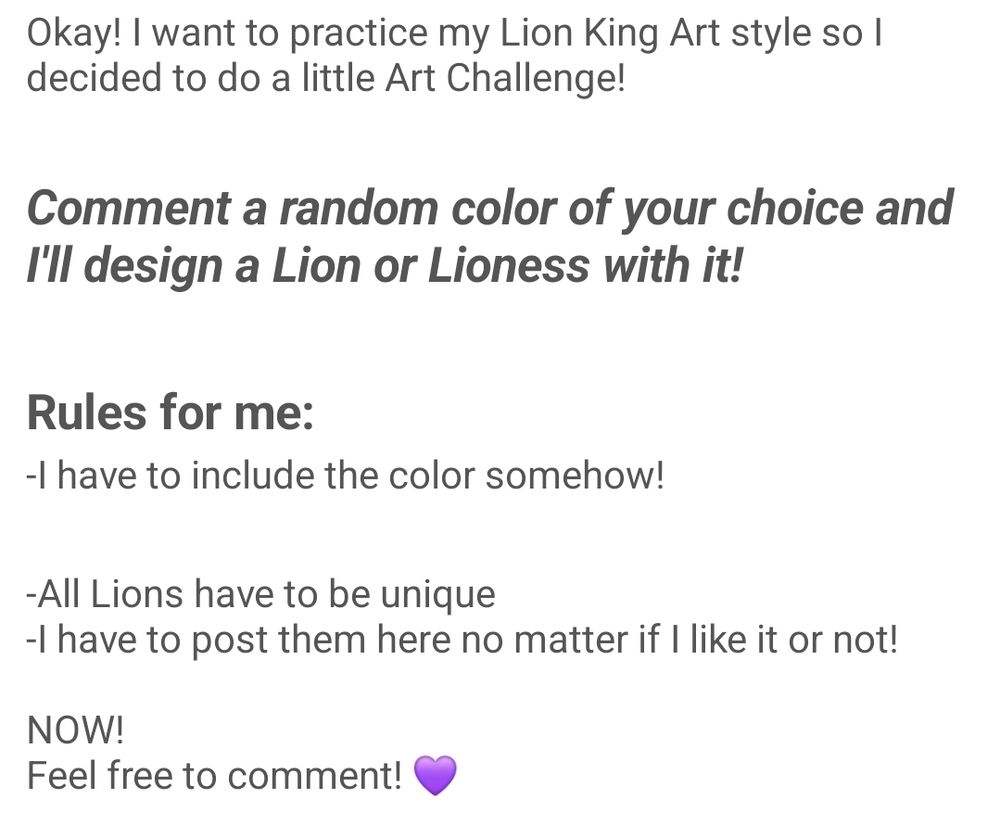
Task: Select the word 'Challenge!' in the intro
Action: click(535, 78)
